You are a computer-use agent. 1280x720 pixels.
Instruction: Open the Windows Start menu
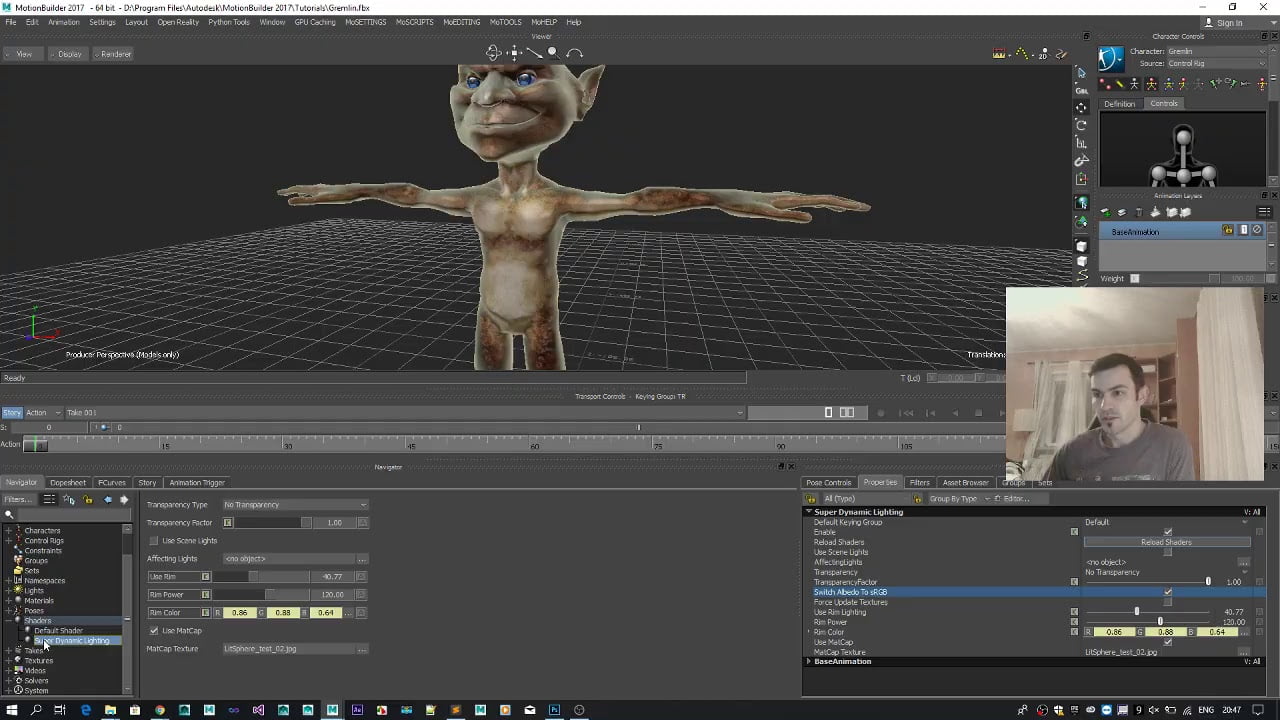[x=11, y=710]
